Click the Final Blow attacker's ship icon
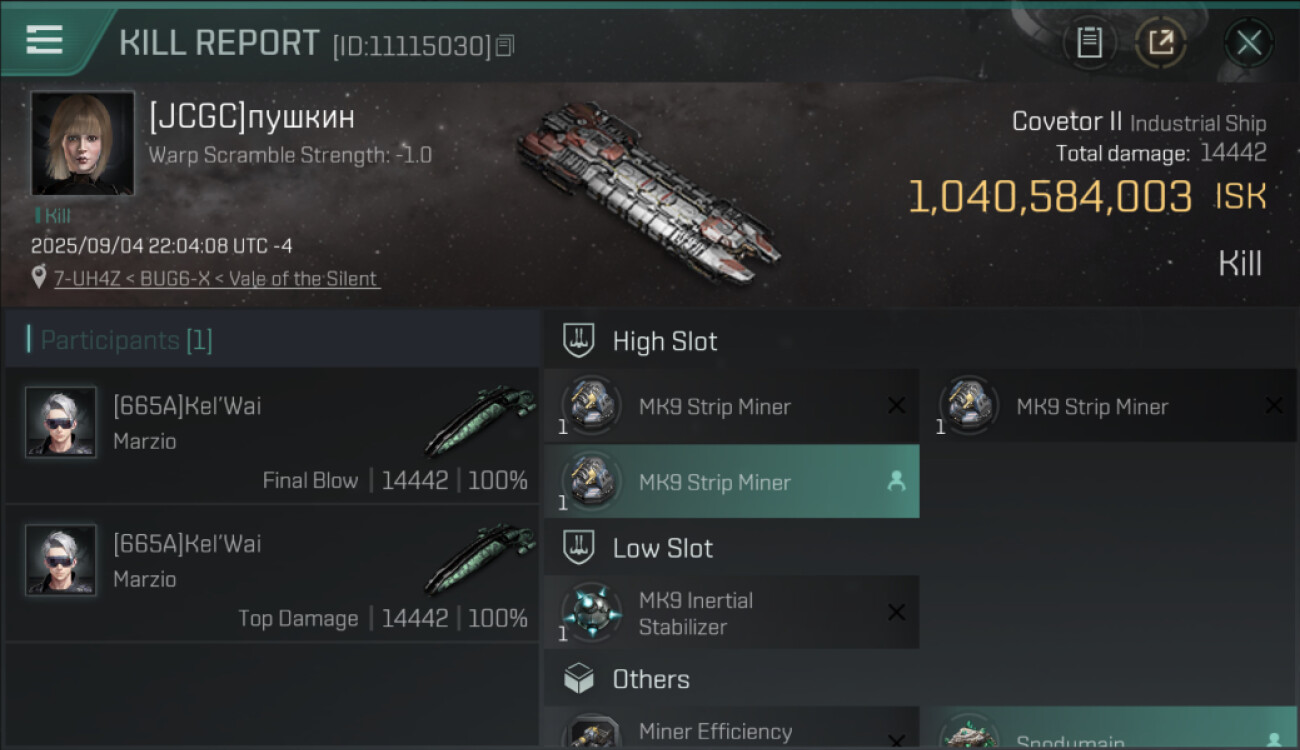 pos(482,420)
